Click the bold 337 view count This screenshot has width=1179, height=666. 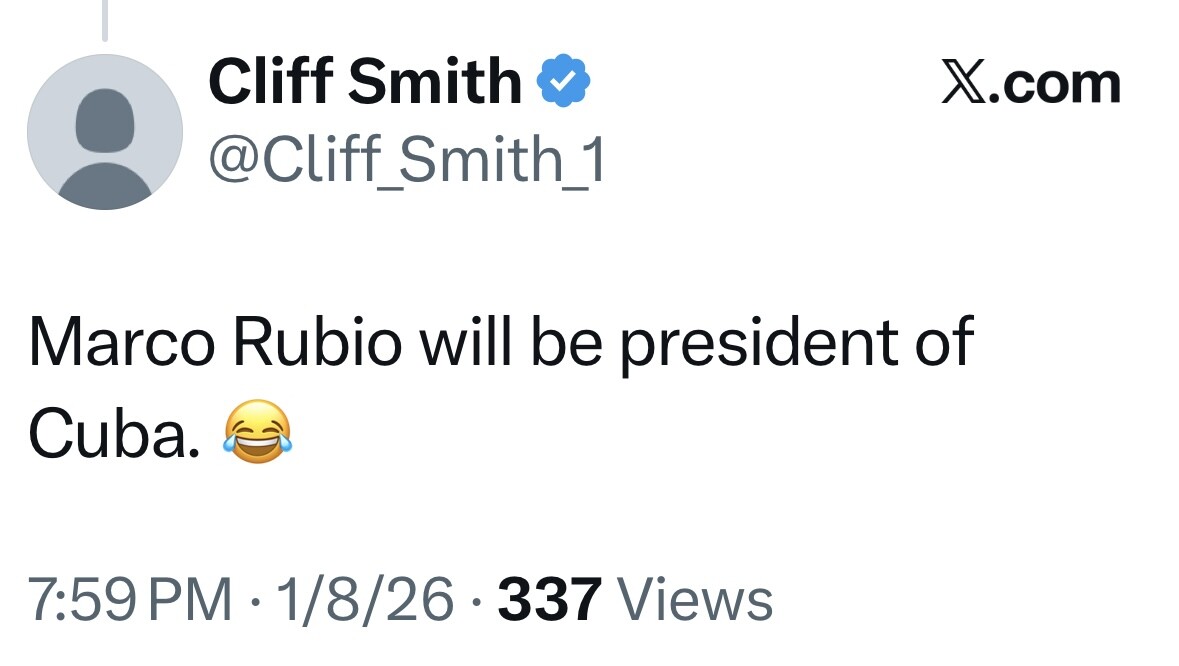[549, 600]
